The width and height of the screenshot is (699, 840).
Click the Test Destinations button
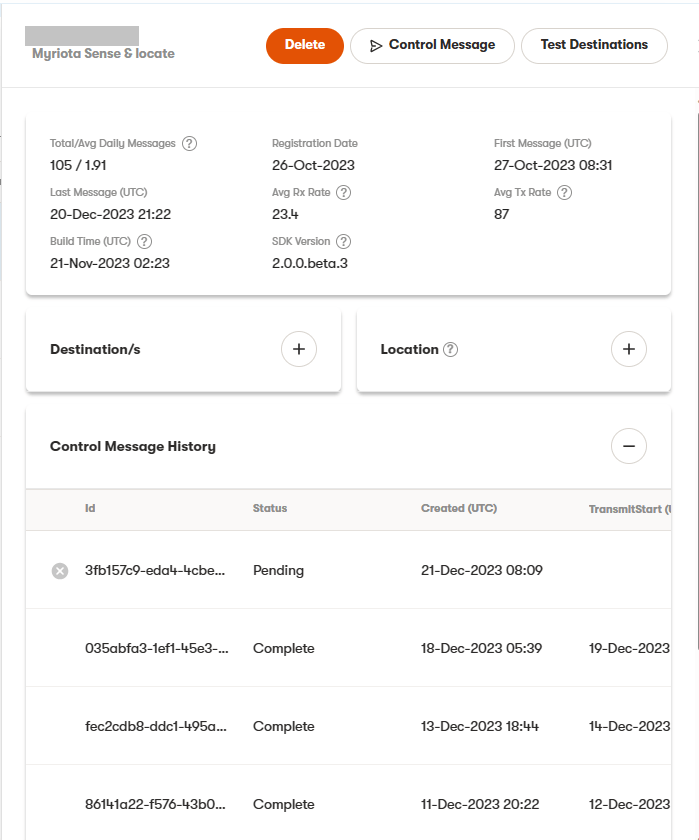tap(594, 45)
